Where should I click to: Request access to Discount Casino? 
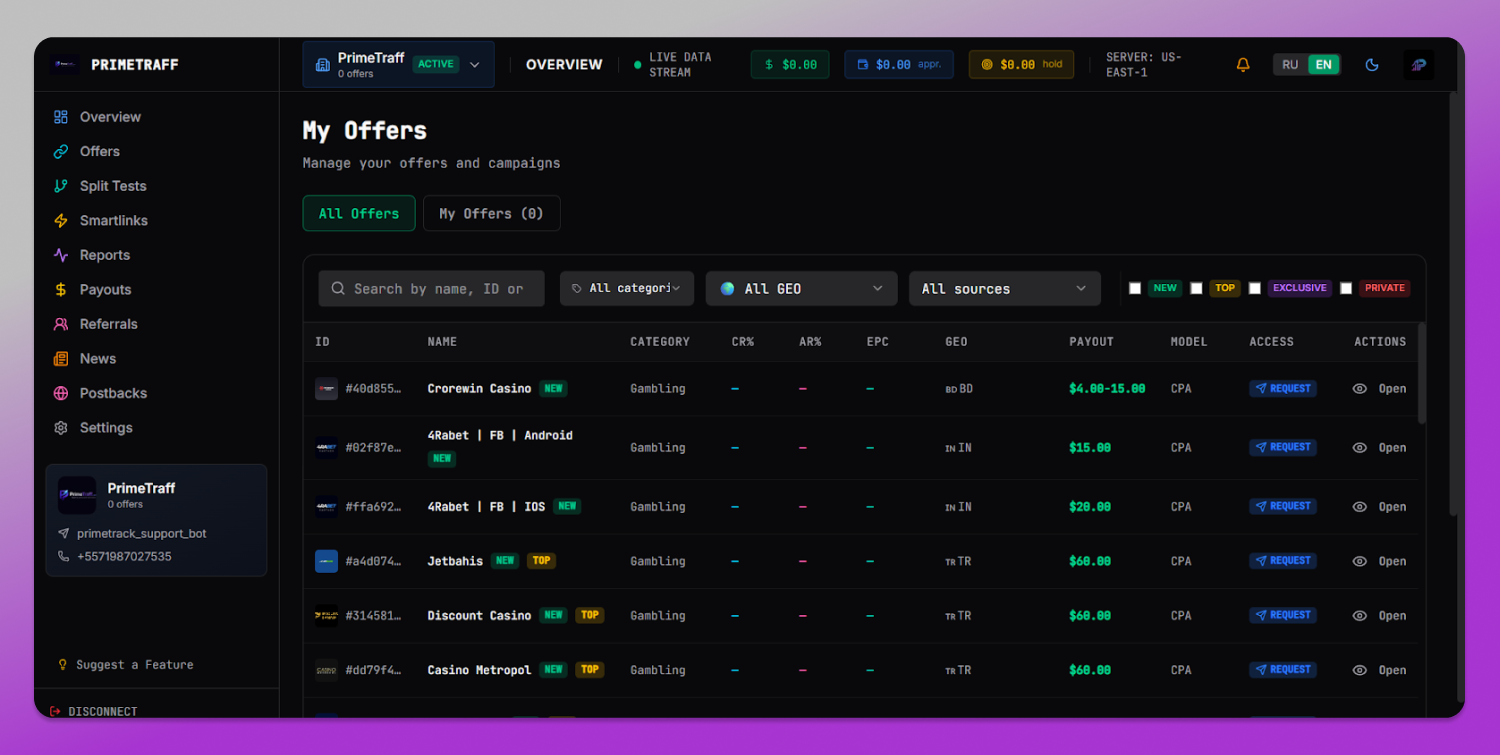click(x=1283, y=615)
